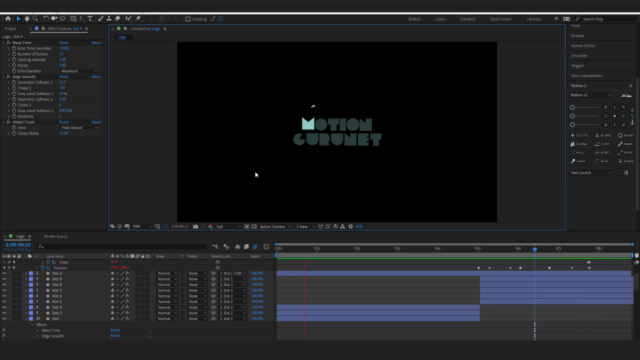Select the Type text tool
The height and width of the screenshot is (360, 640).
90,19
